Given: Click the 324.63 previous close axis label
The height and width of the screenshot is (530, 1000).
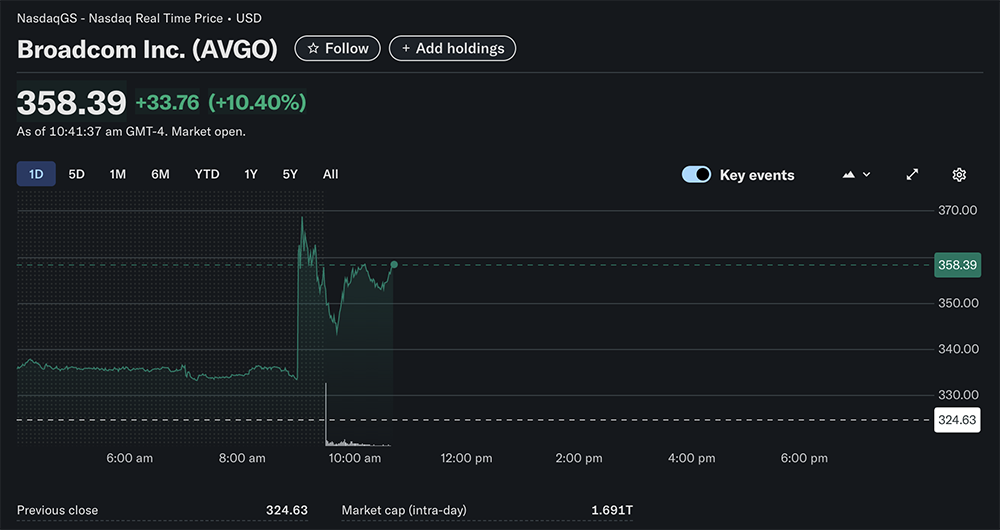Looking at the screenshot, I should pos(957,420).
